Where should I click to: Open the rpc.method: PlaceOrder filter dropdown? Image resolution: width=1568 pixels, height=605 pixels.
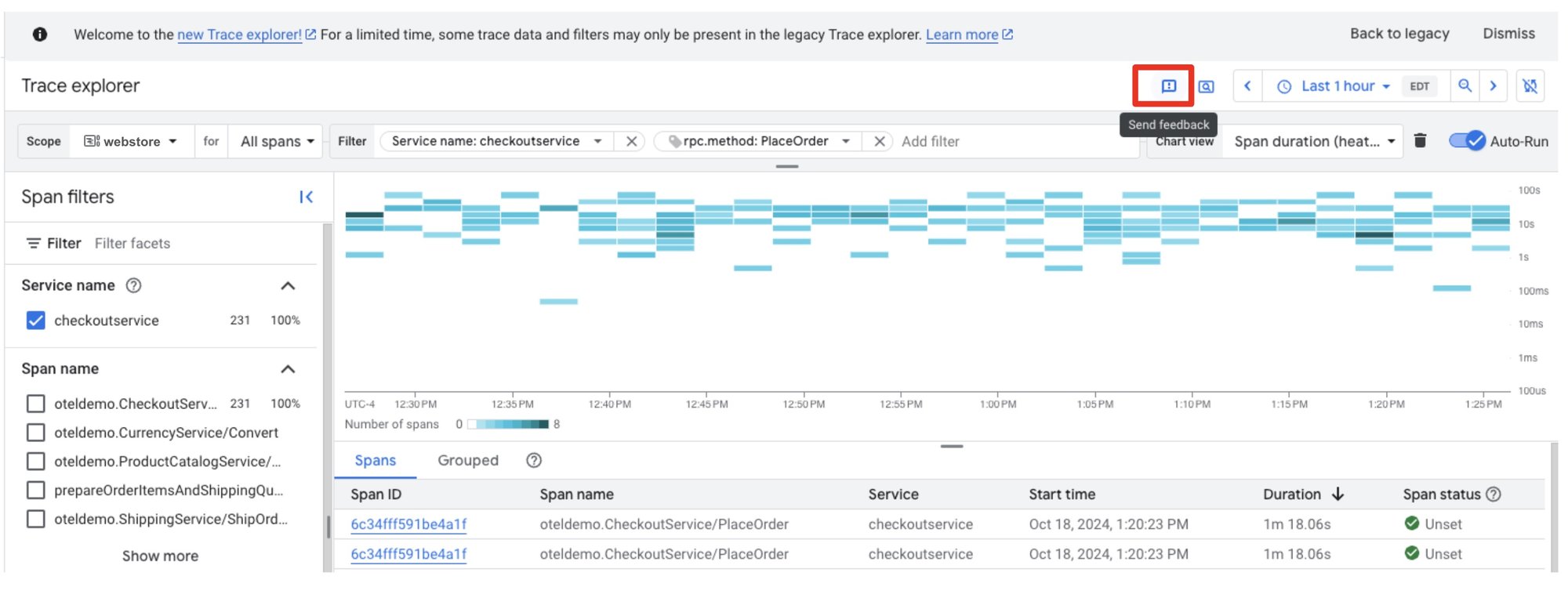pos(846,141)
